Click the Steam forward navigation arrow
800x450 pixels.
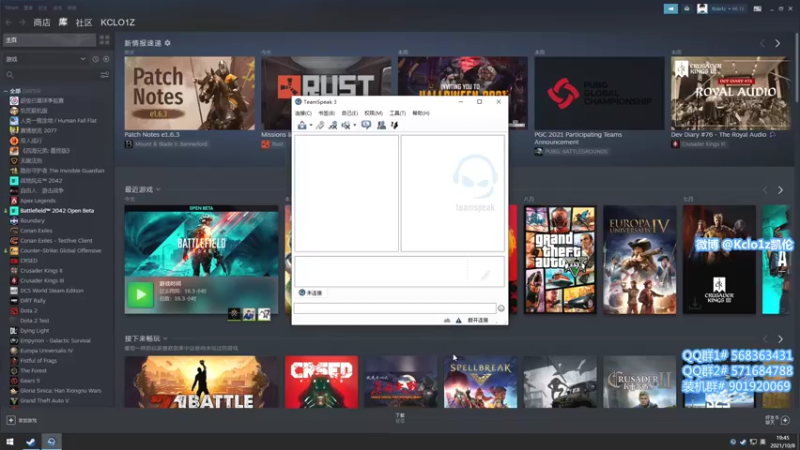pyautogui.click(x=22, y=22)
